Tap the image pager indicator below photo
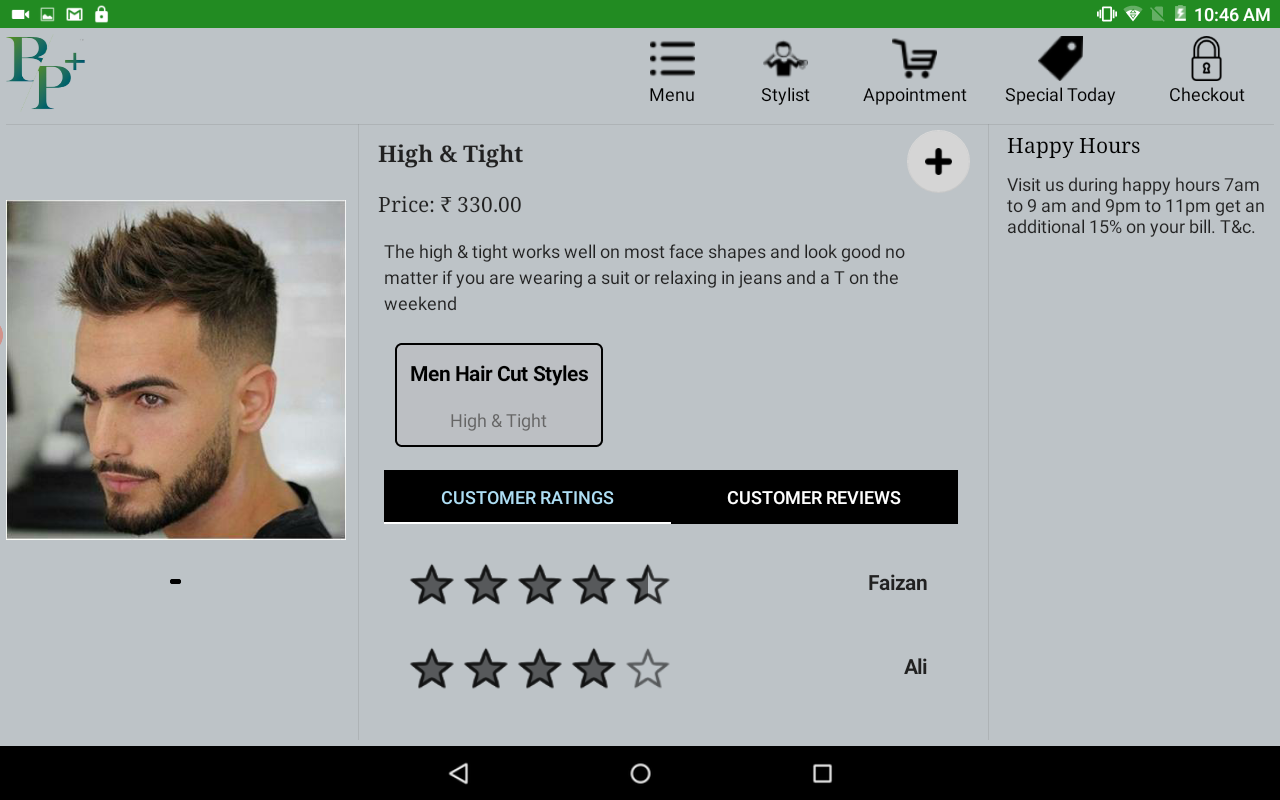The width and height of the screenshot is (1280, 800). [x=176, y=581]
